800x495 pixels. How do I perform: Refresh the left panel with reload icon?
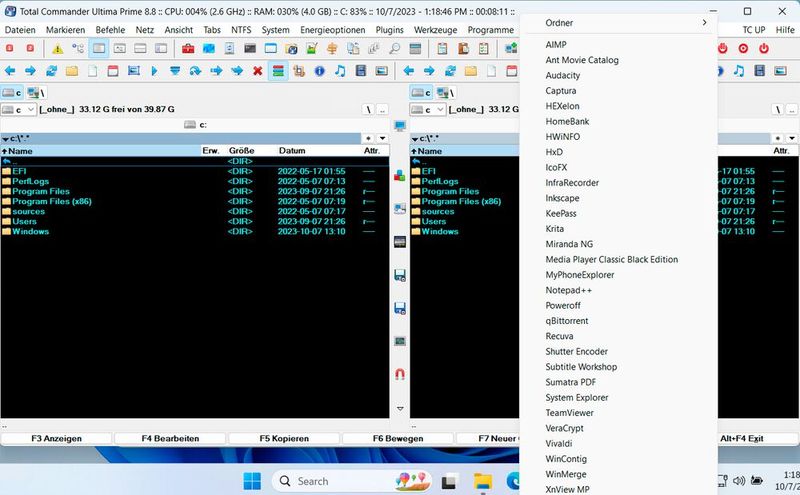(52, 70)
